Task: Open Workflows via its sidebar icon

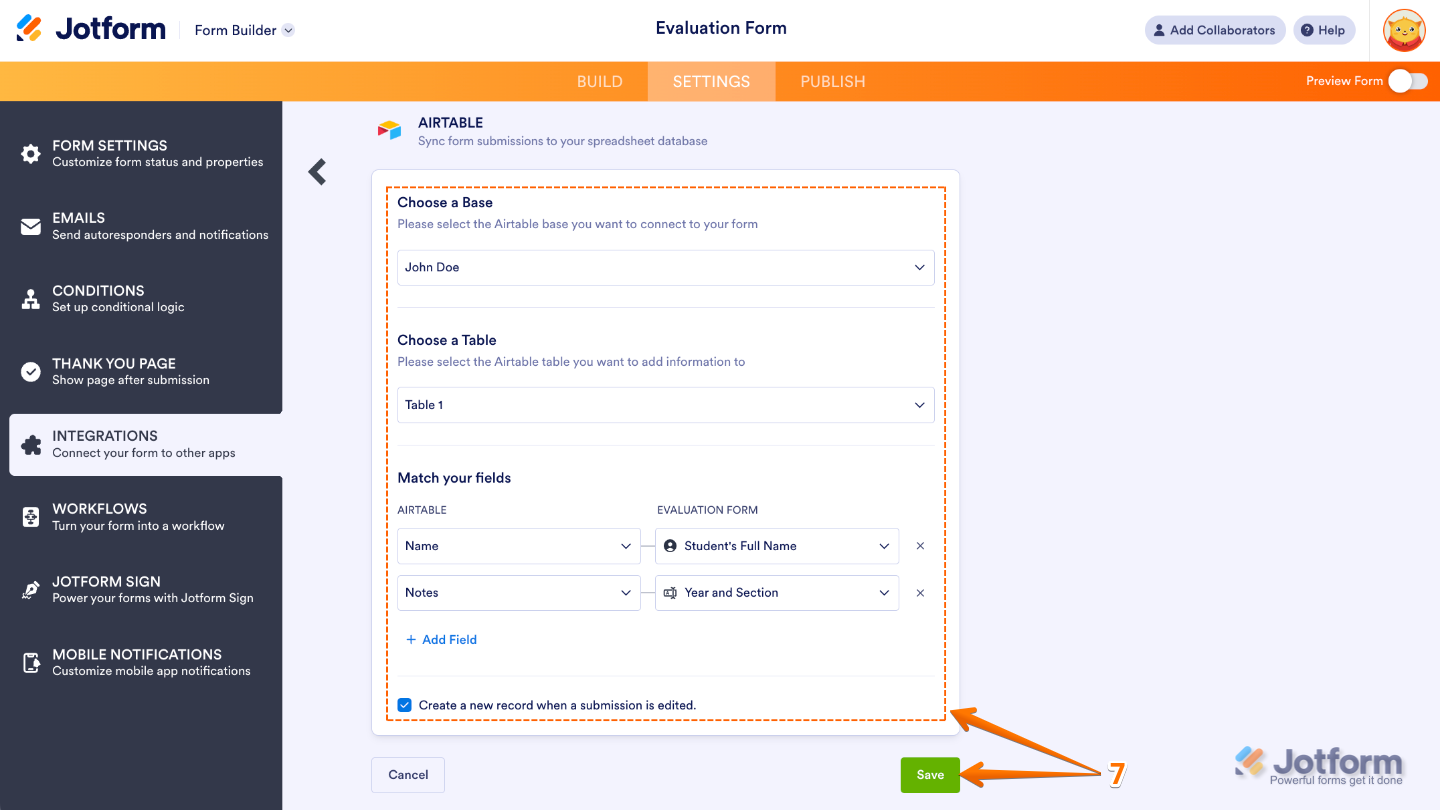Action: pyautogui.click(x=30, y=515)
